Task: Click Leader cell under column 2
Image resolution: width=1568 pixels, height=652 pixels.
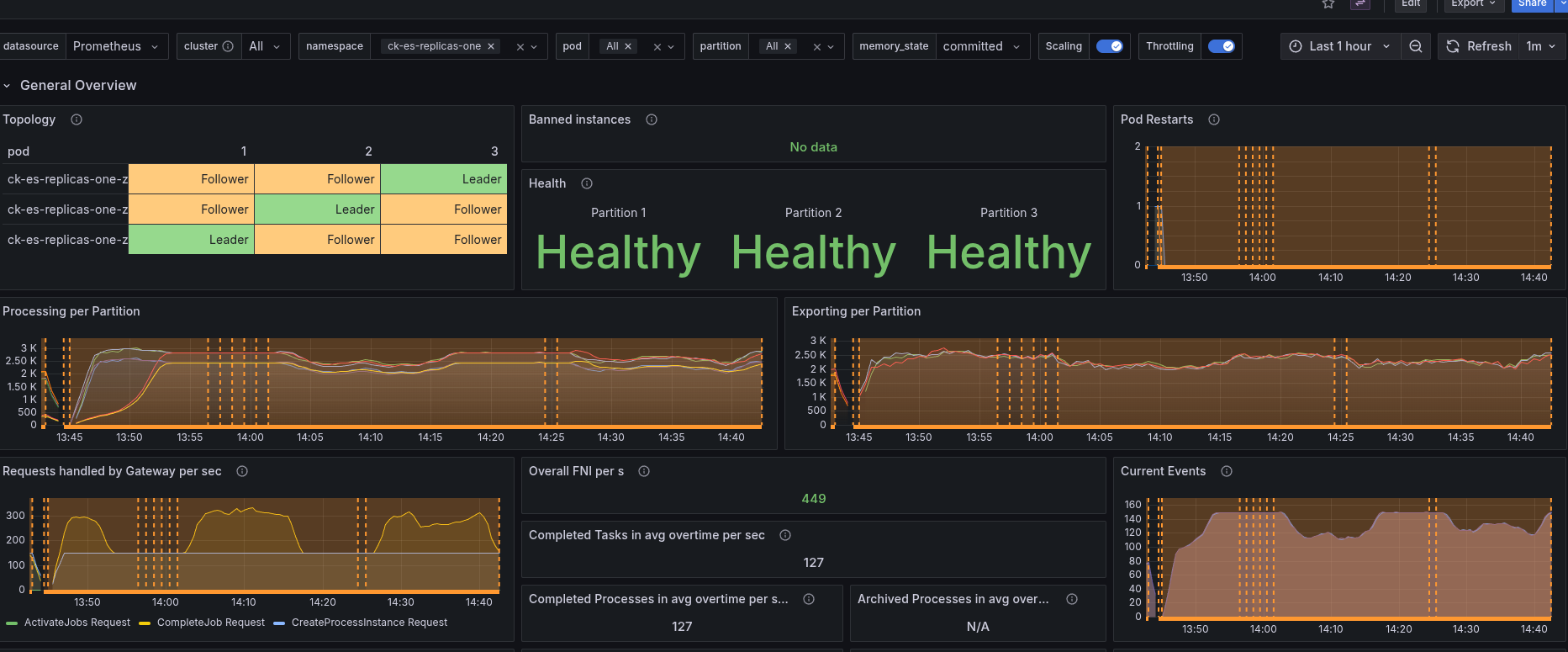Action: (318, 209)
